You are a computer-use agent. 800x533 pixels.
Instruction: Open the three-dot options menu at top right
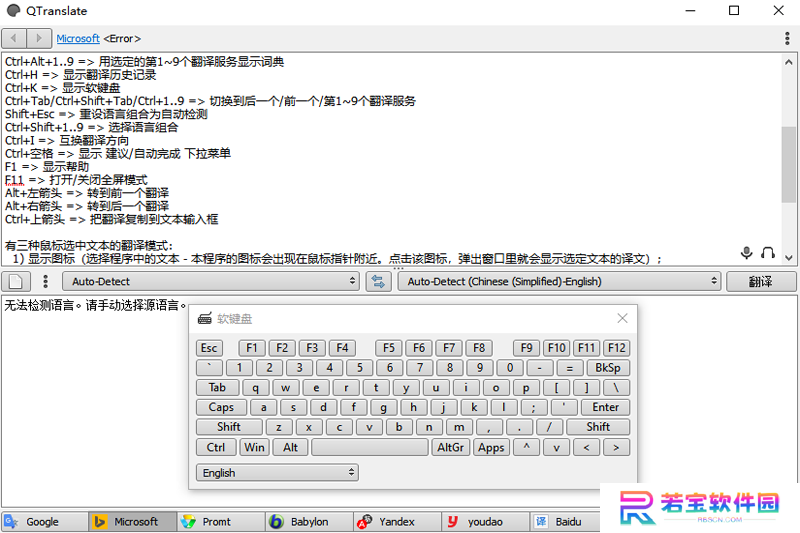pos(787,38)
